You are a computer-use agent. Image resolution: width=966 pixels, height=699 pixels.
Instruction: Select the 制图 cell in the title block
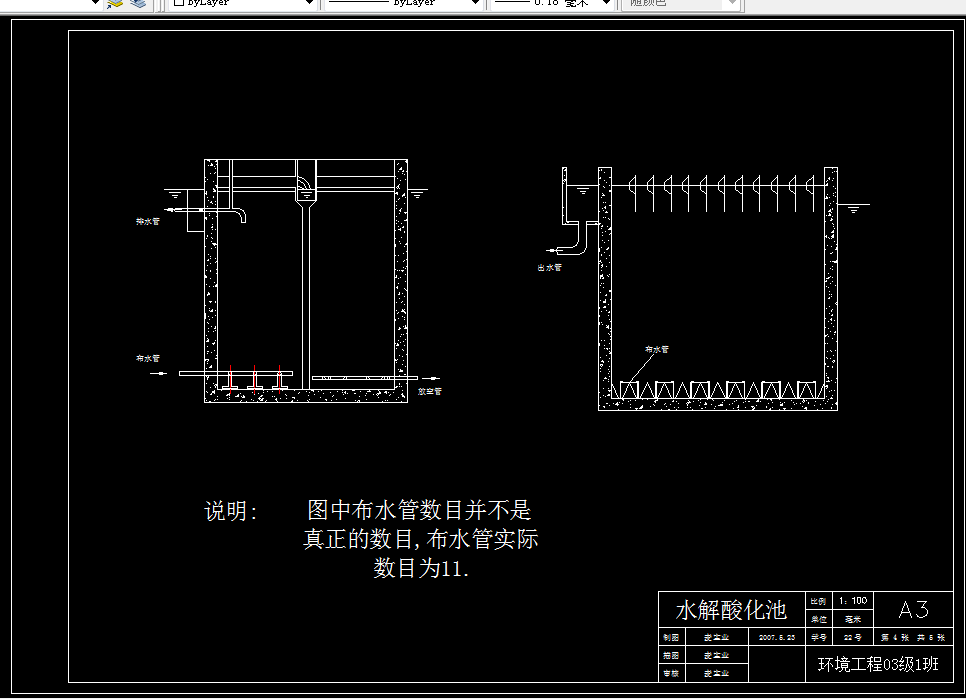672,637
